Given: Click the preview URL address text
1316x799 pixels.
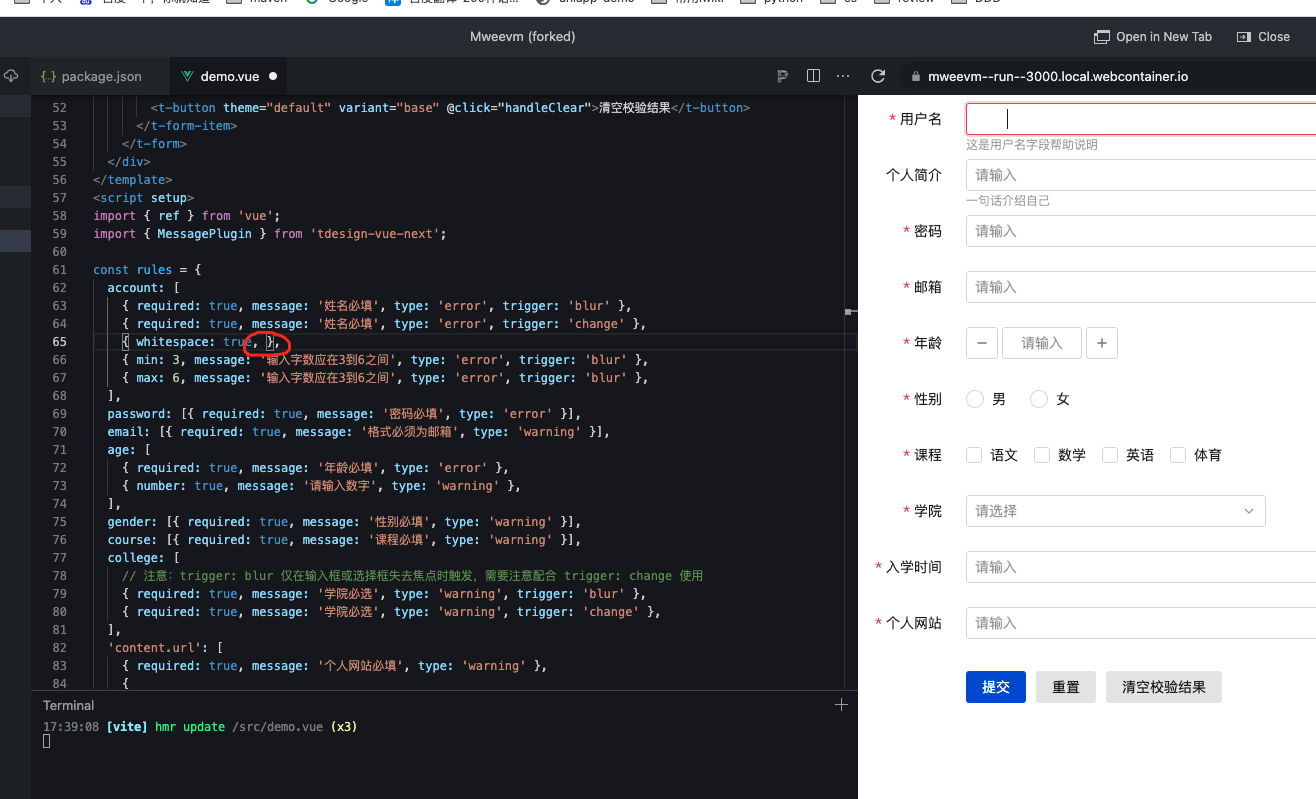Looking at the screenshot, I should (x=1058, y=76).
